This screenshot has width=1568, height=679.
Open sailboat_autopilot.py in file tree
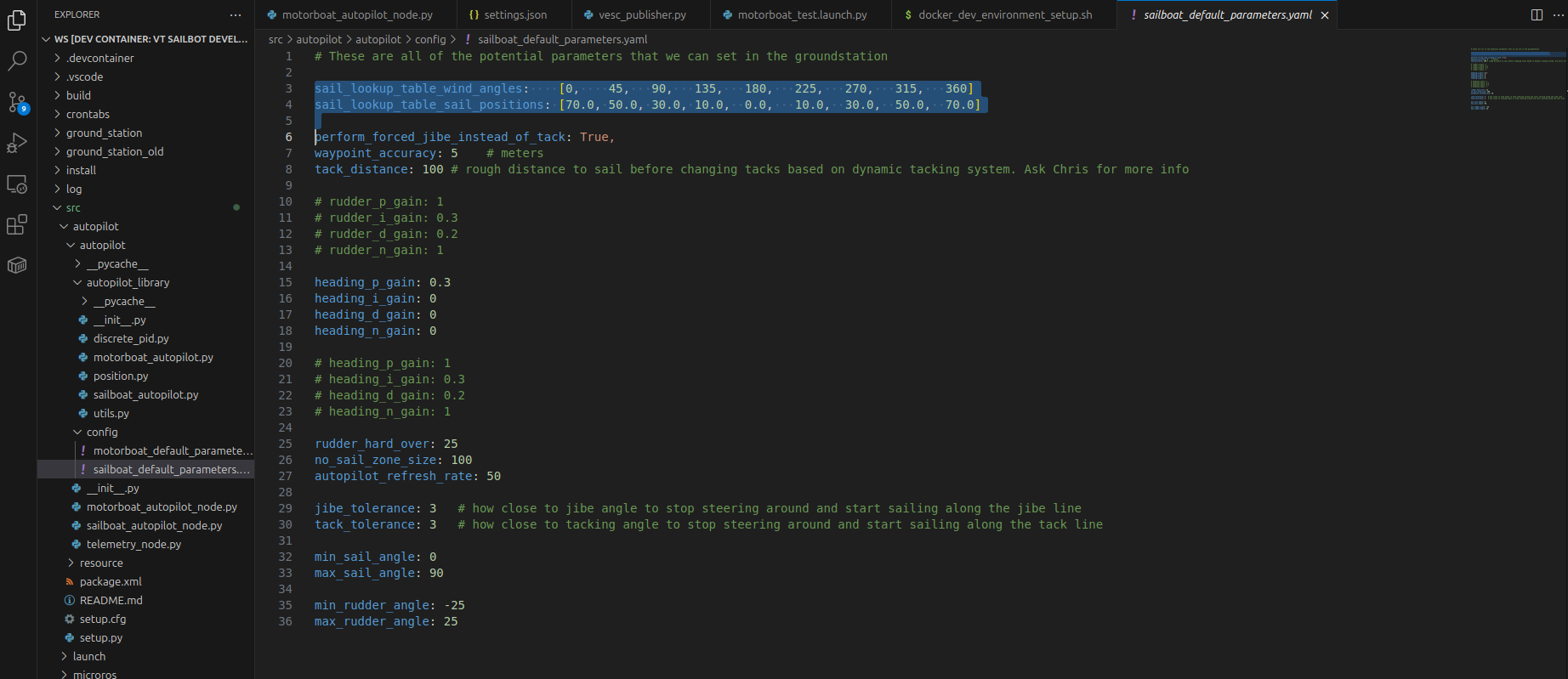(145, 394)
